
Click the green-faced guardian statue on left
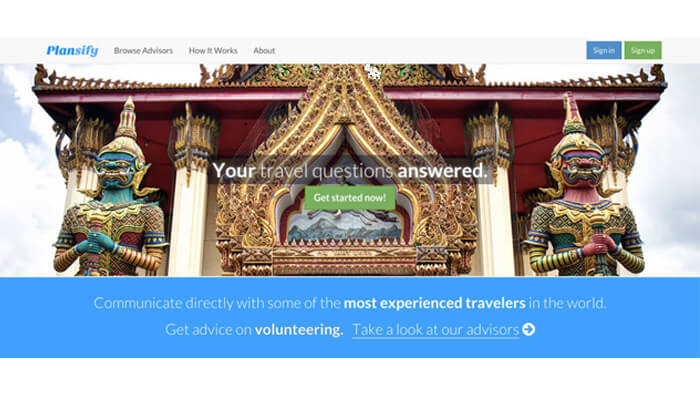click(112, 192)
